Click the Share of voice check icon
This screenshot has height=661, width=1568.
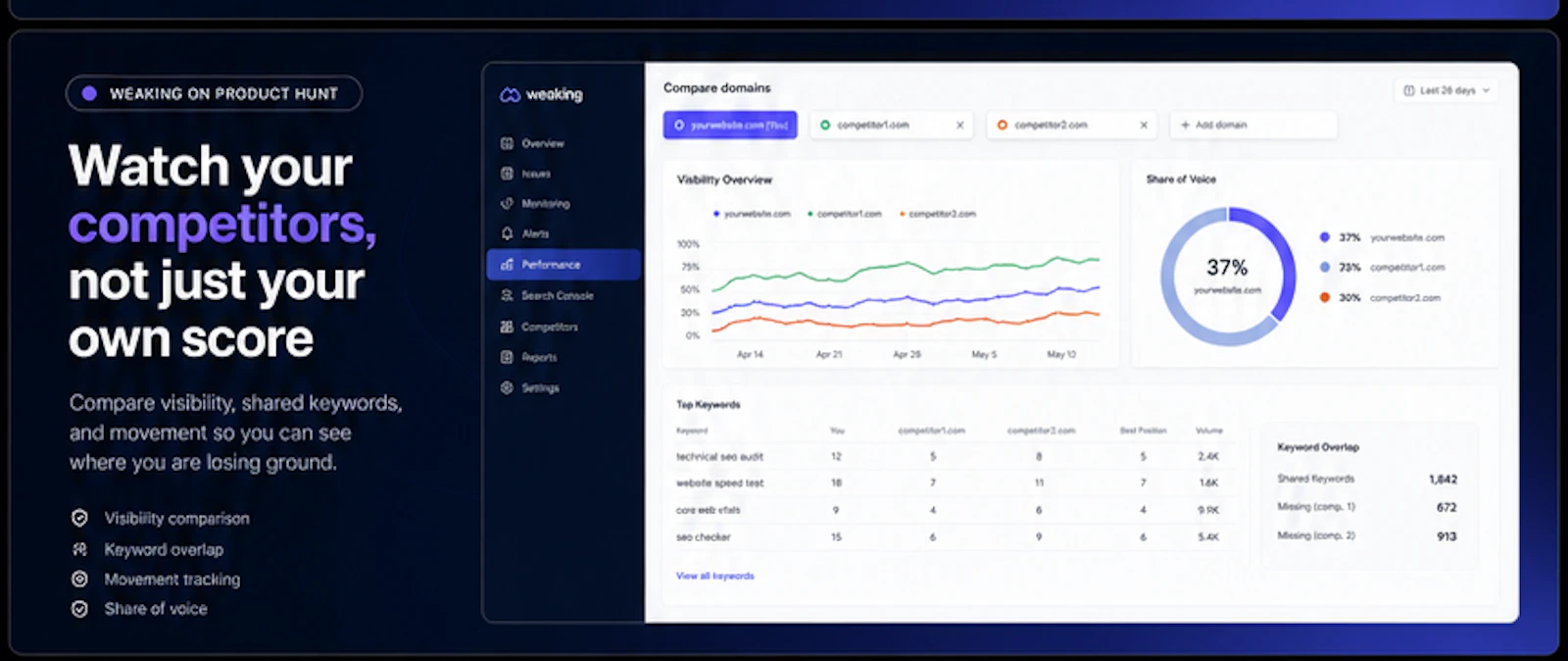(x=79, y=609)
